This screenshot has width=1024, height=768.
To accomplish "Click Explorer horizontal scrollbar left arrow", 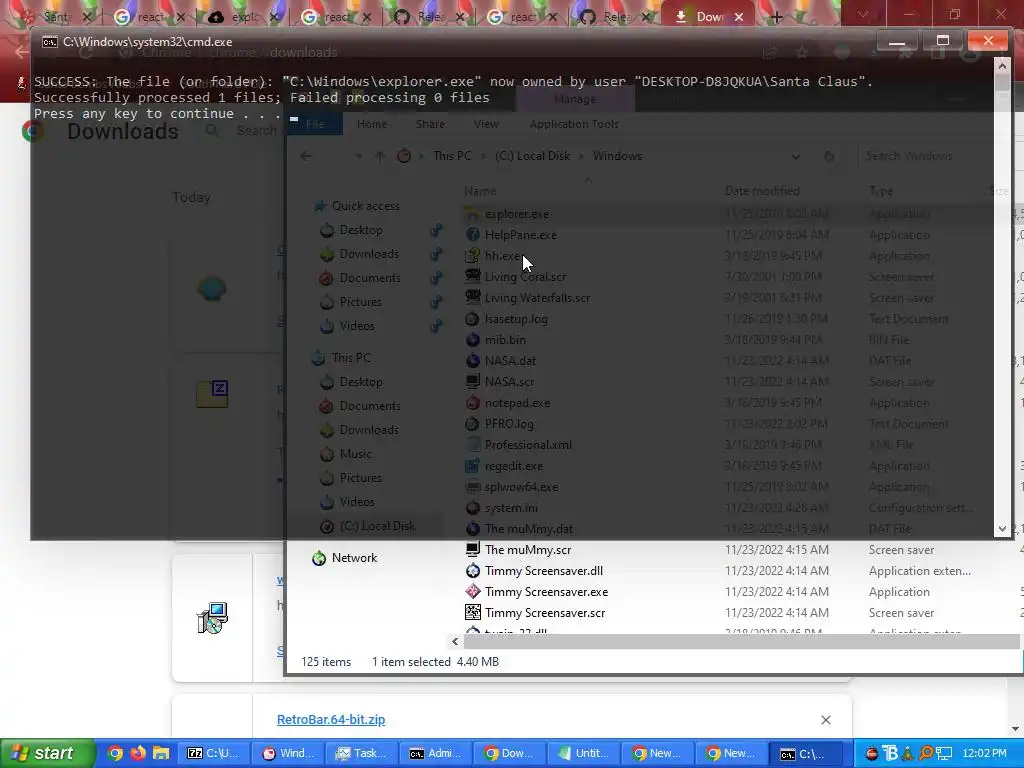I will coord(455,642).
